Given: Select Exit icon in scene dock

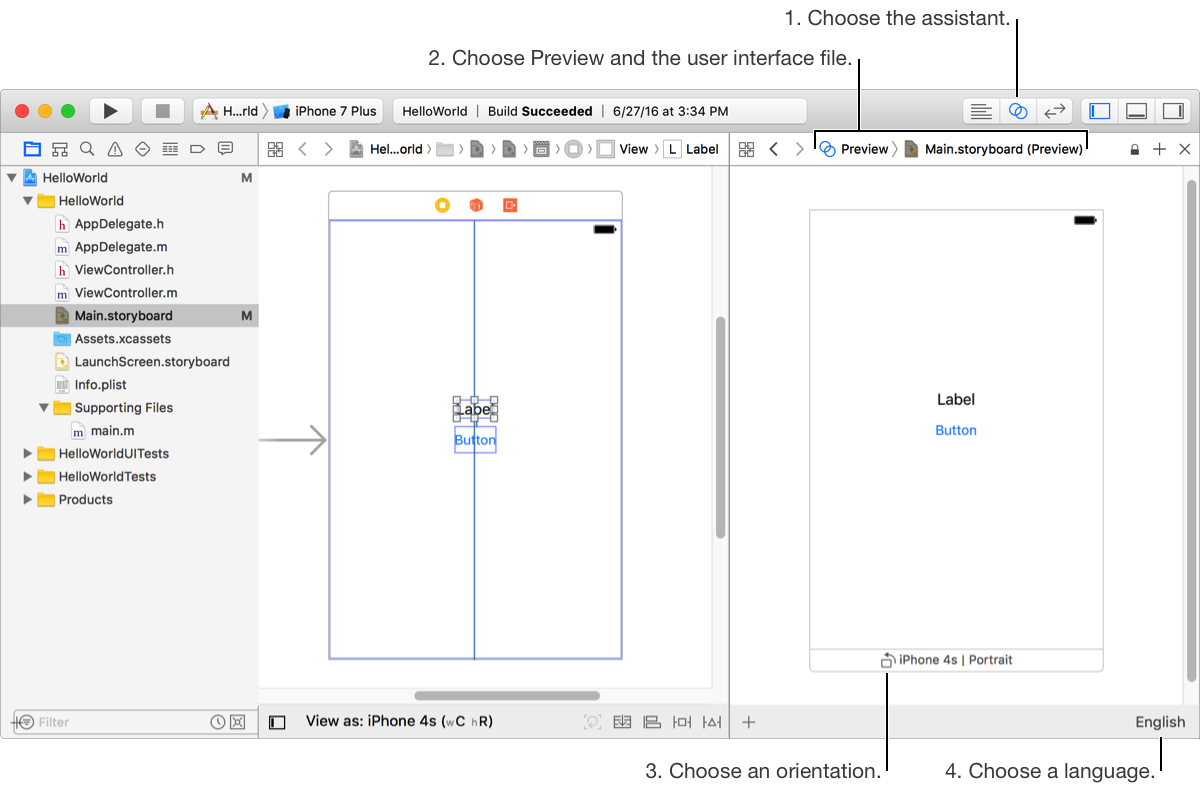Looking at the screenshot, I should pyautogui.click(x=510, y=205).
